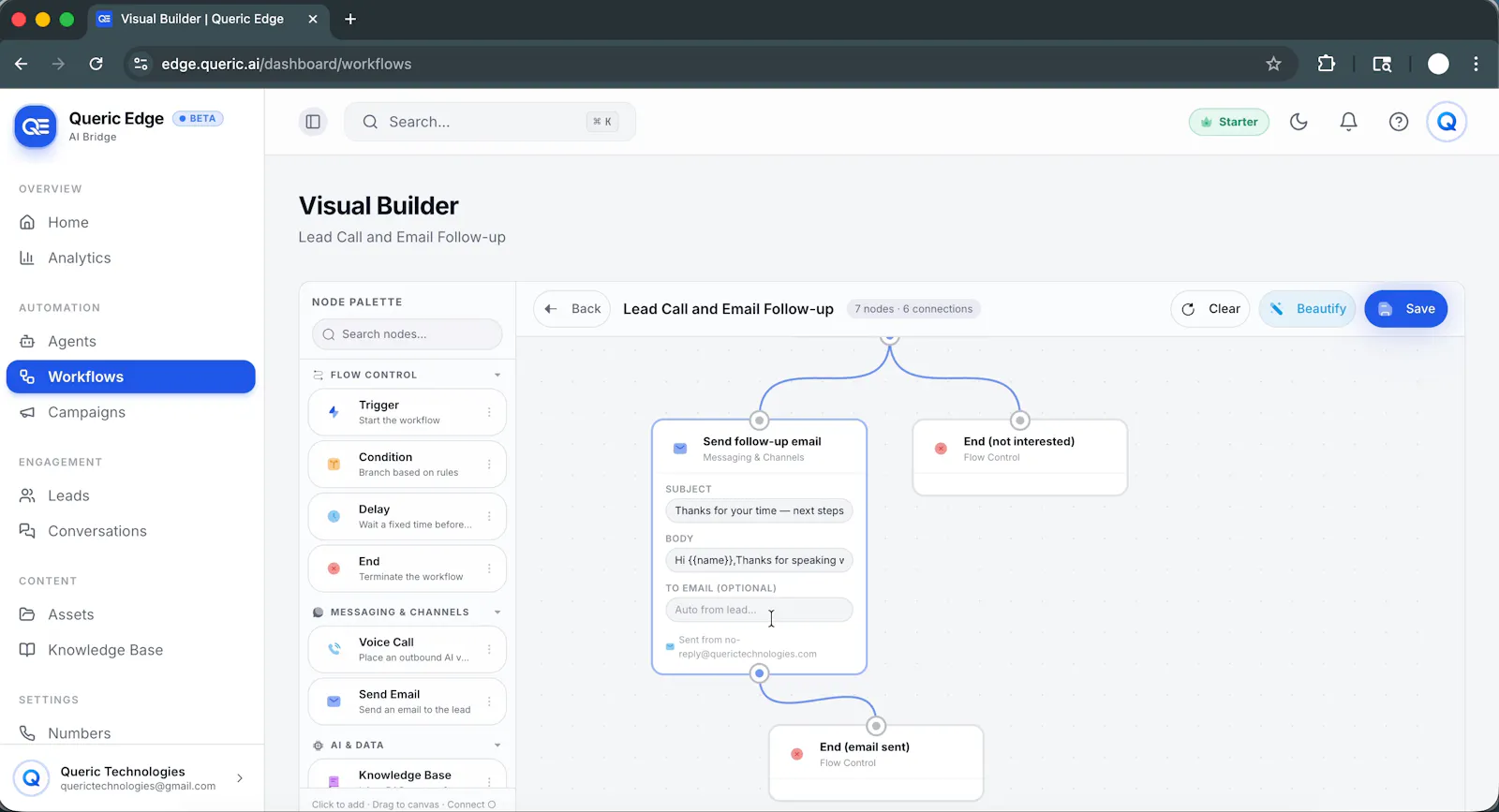Click Send follow-up email output connector
The height and width of the screenshot is (812, 1499).
(x=759, y=673)
